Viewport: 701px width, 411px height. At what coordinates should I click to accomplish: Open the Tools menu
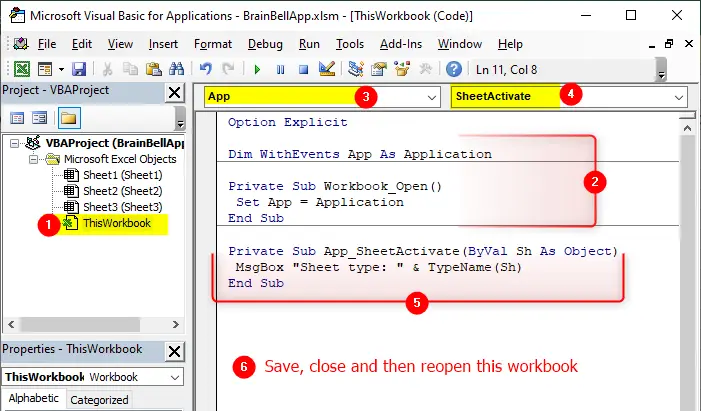click(350, 44)
